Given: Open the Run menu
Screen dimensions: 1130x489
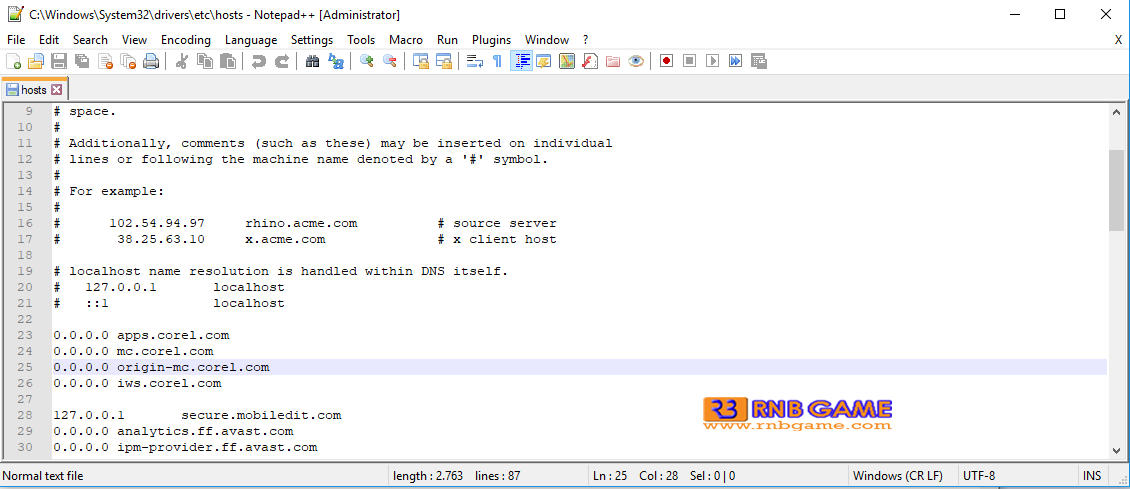Looking at the screenshot, I should point(448,40).
